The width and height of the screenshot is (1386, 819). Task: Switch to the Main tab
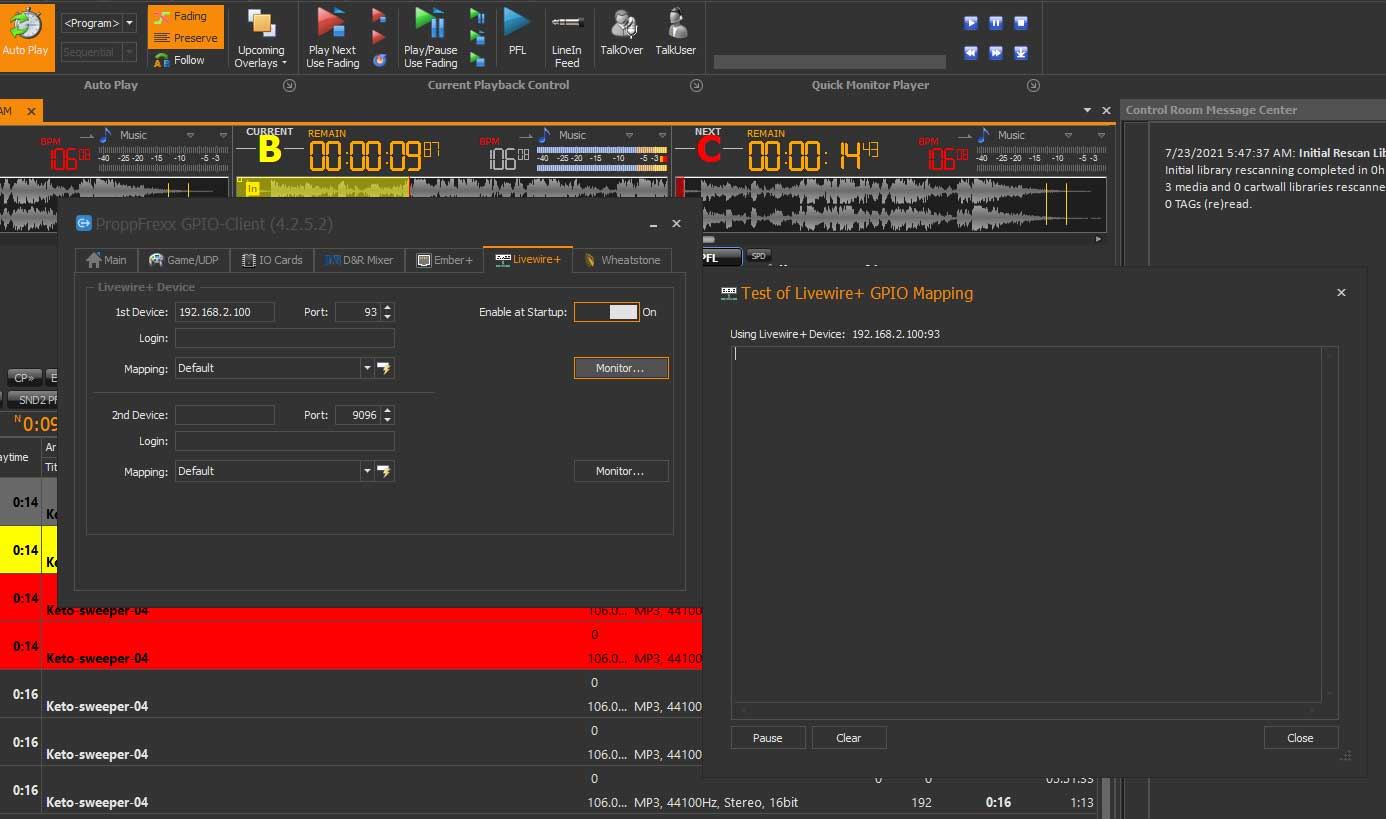[x=107, y=260]
